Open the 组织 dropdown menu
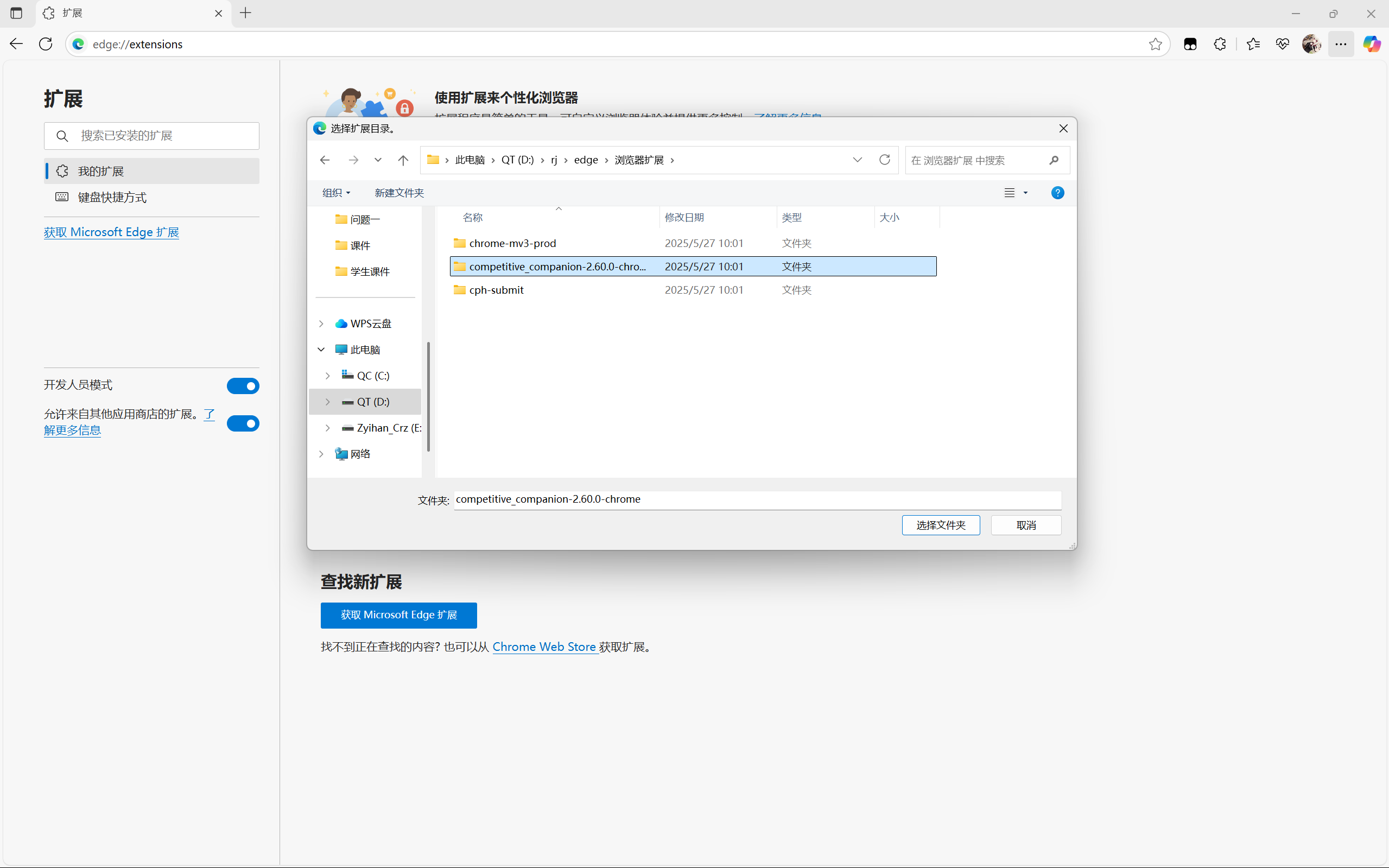Screen dimensions: 1389x868 point(336,193)
